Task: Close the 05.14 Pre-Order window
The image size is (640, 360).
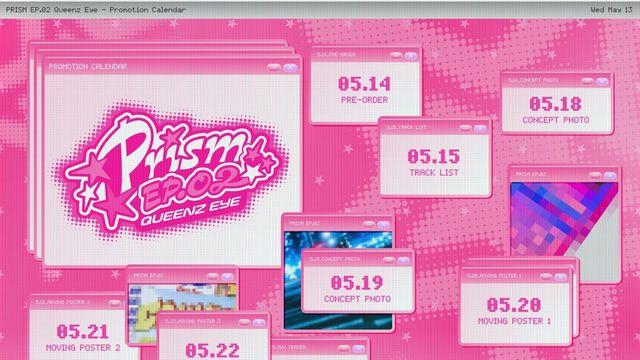Action: pyautogui.click(x=411, y=56)
